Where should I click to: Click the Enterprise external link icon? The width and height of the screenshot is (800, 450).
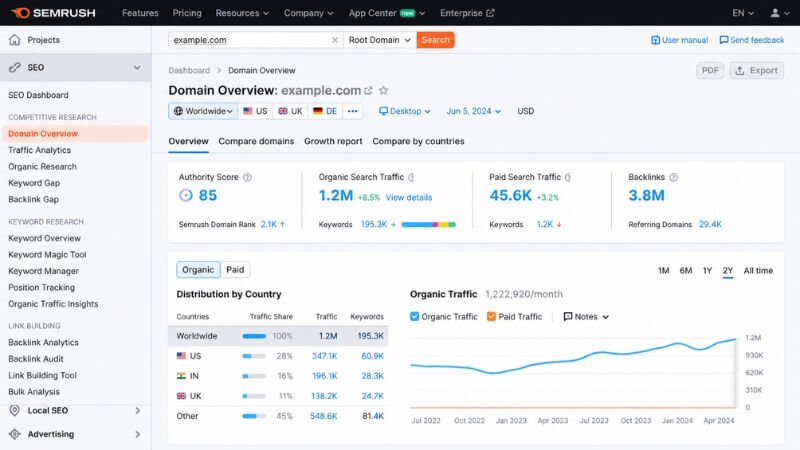coord(490,13)
